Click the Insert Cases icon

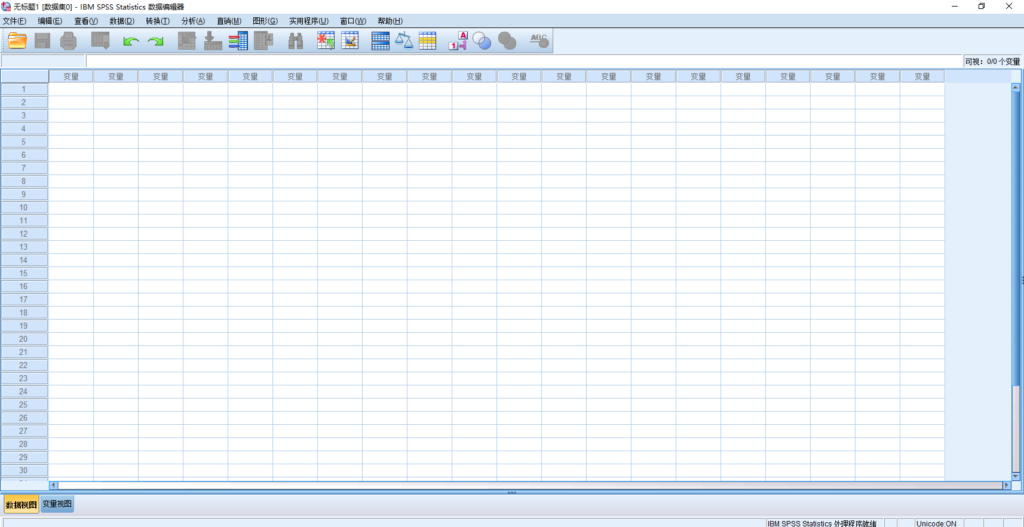pyautogui.click(x=325, y=41)
